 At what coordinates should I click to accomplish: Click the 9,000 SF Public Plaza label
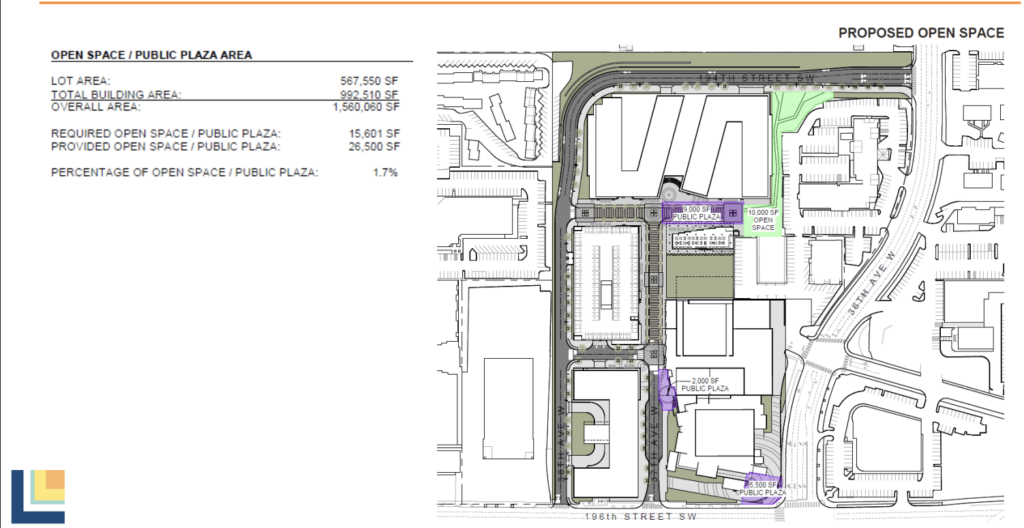coord(696,212)
